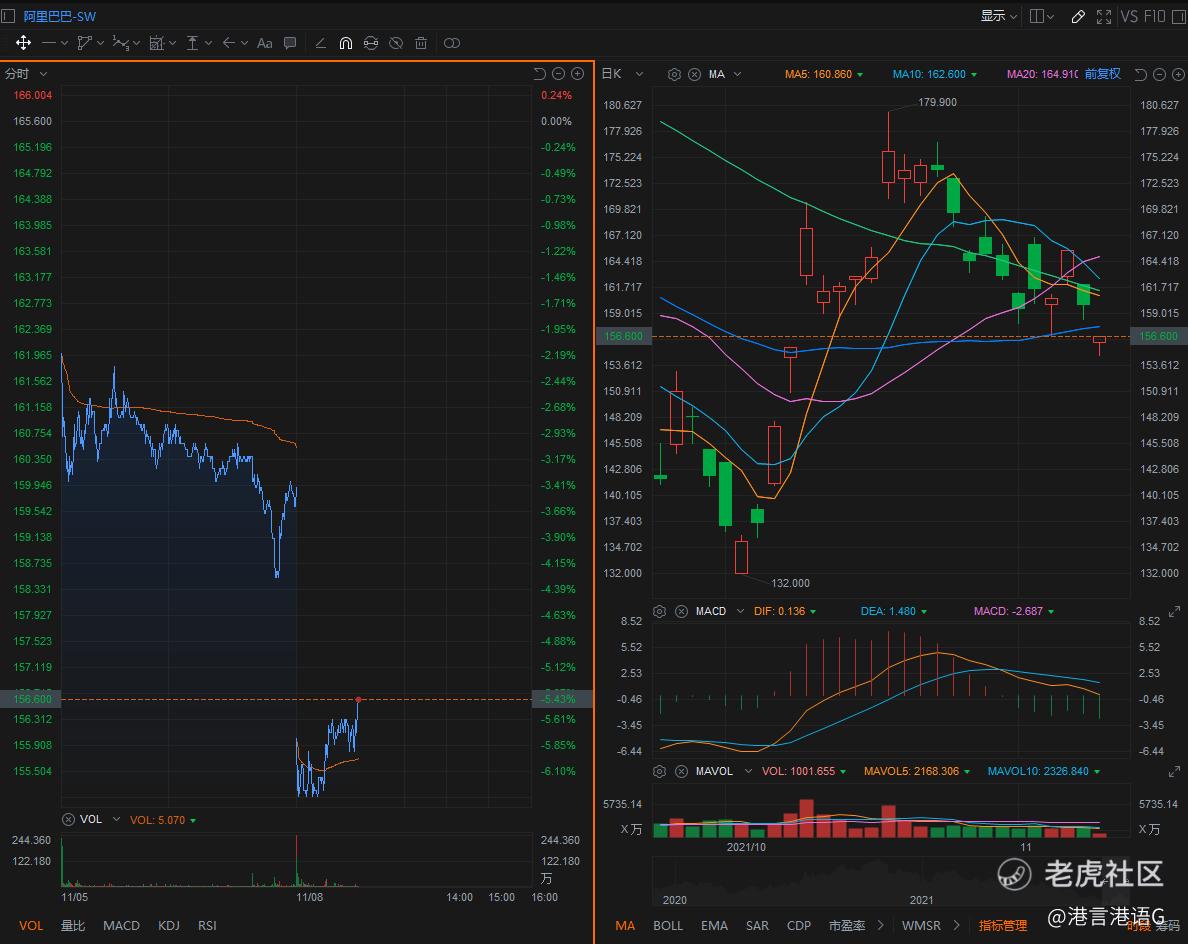Select the Aa text tool
This screenshot has width=1188, height=944.
pyautogui.click(x=264, y=43)
